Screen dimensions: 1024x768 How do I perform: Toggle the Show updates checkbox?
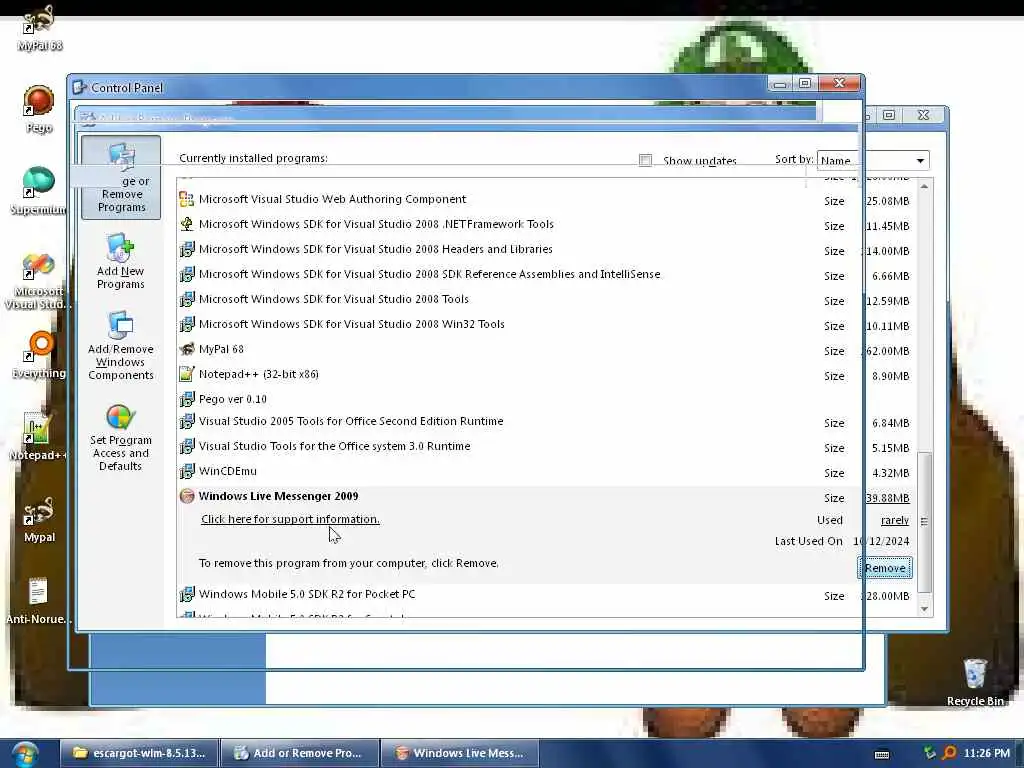point(645,160)
